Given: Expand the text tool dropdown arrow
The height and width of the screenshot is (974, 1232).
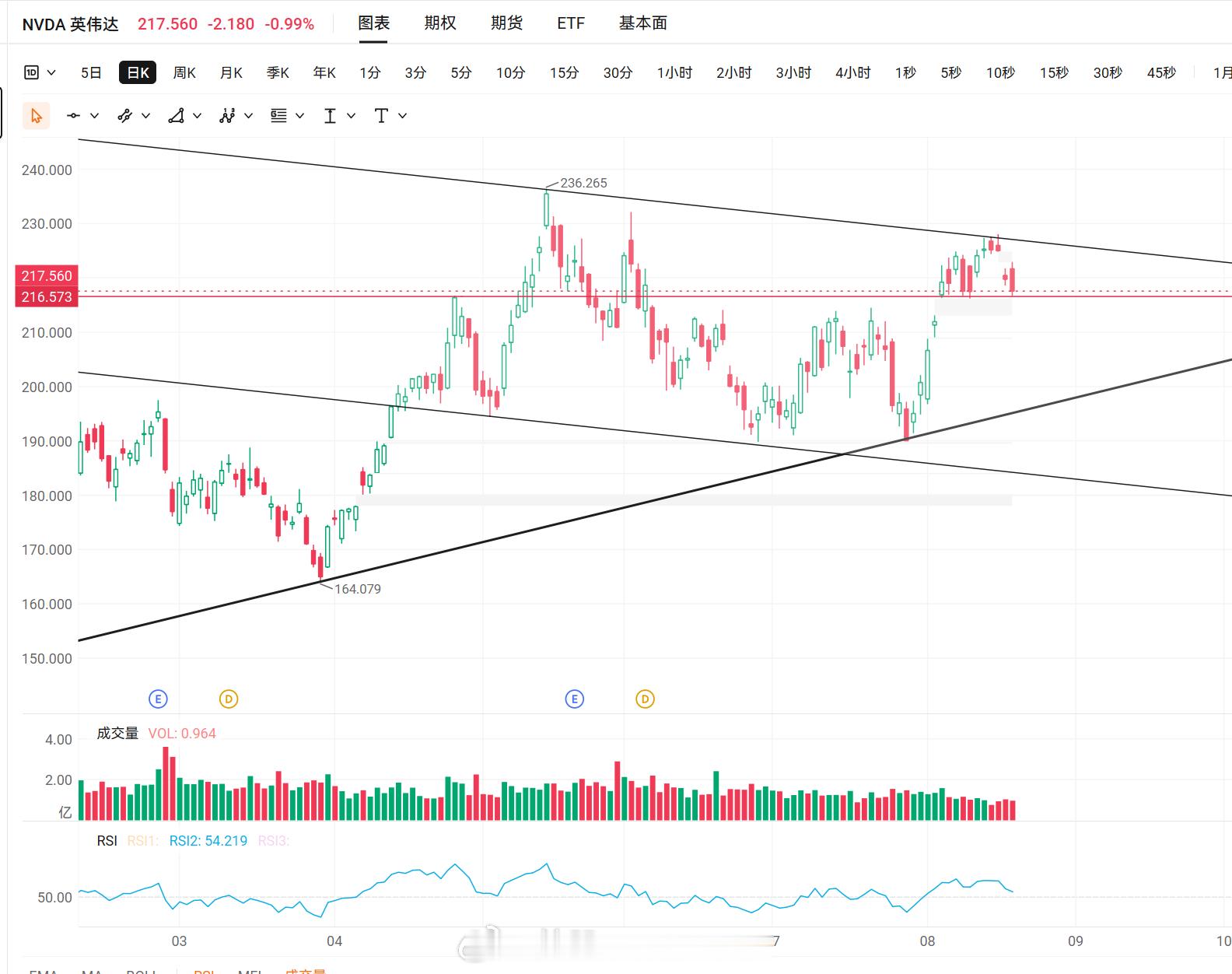Looking at the screenshot, I should [x=402, y=116].
